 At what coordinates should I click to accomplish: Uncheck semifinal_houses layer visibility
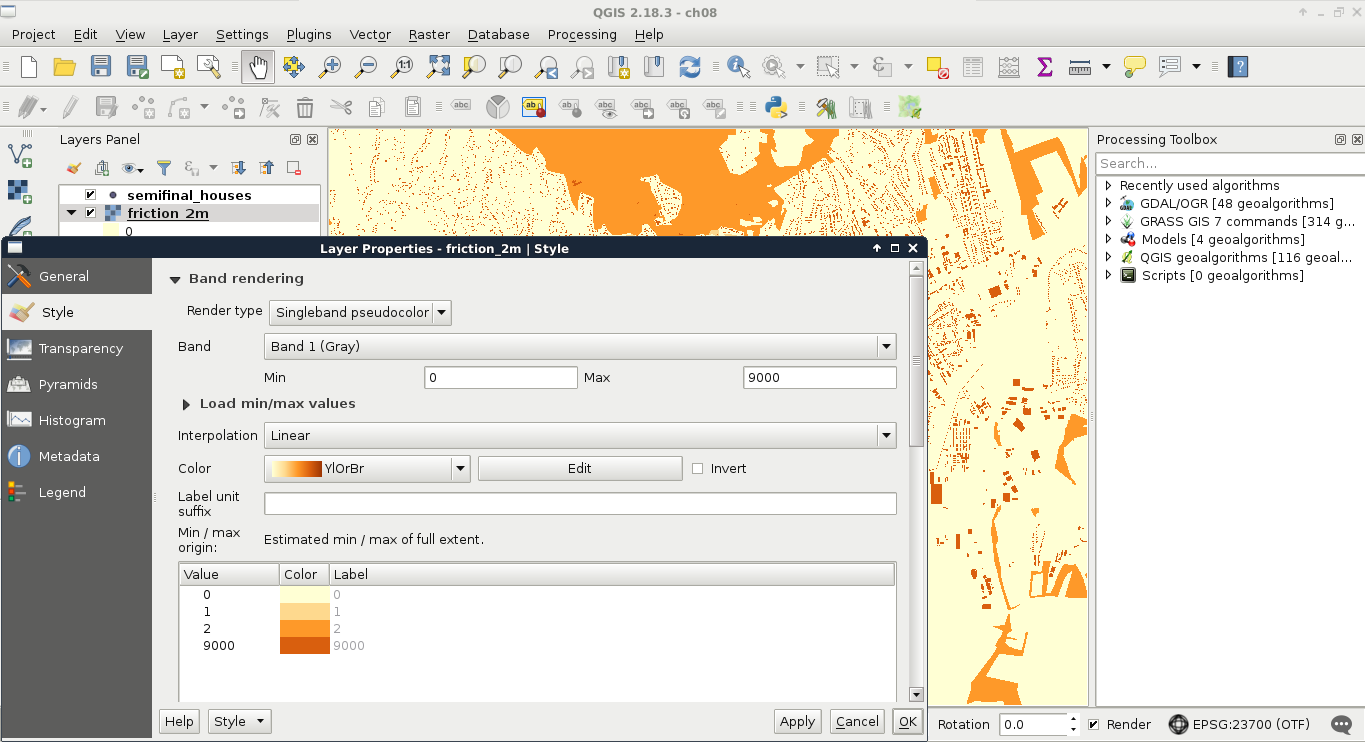click(91, 195)
